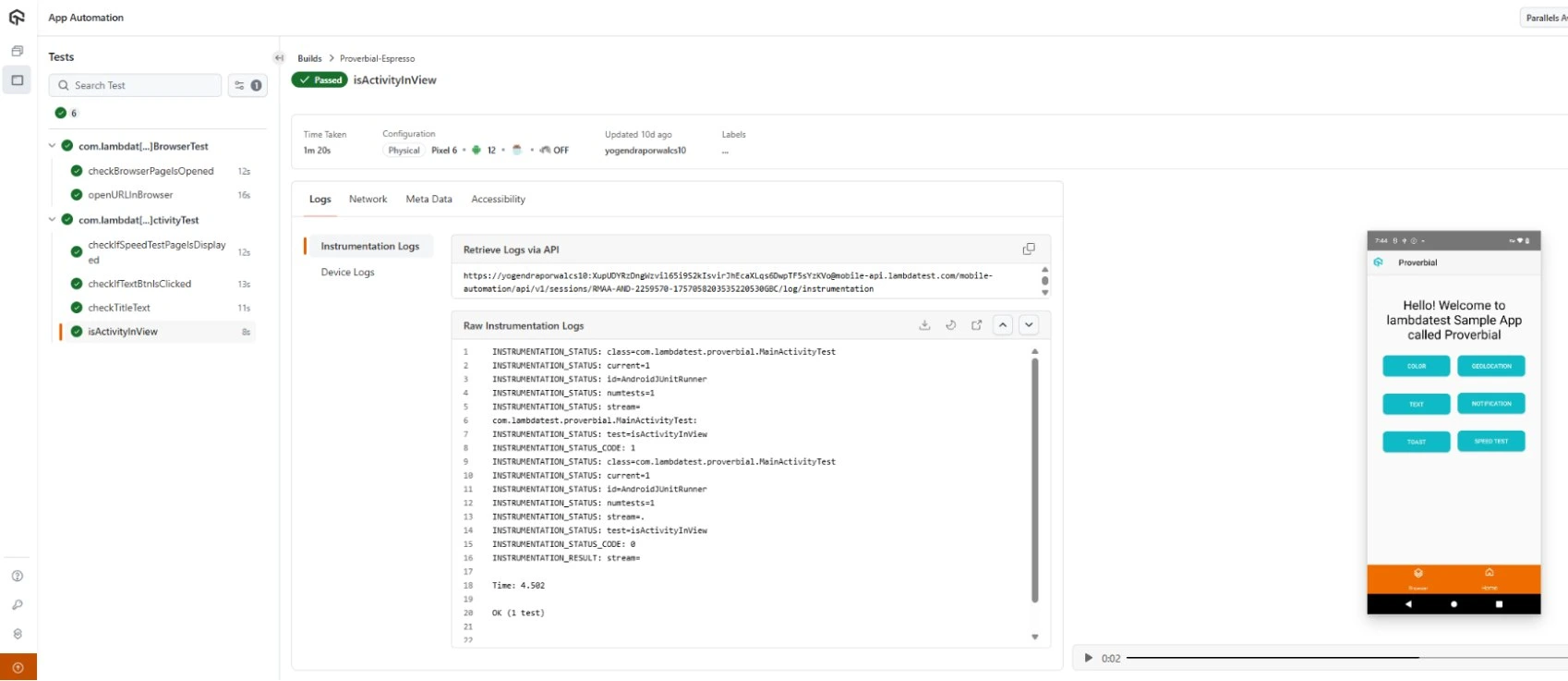1568x681 pixels.
Task: Select Device Logs section
Action: pyautogui.click(x=347, y=272)
